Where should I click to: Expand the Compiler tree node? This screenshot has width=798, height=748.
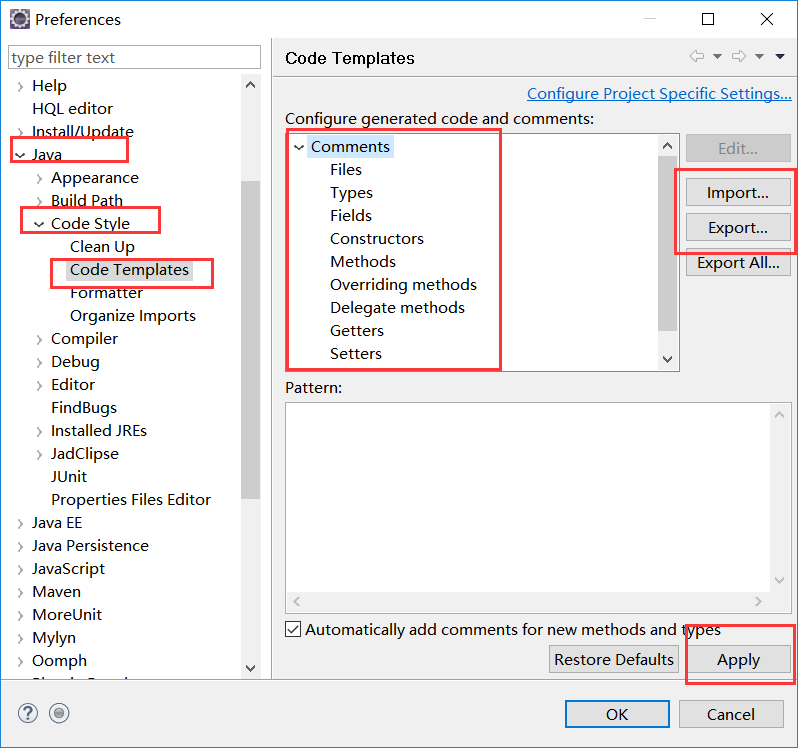coord(39,339)
